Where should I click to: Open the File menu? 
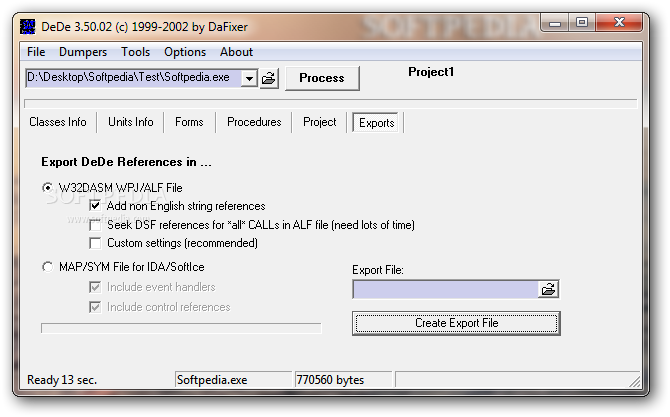coord(36,52)
